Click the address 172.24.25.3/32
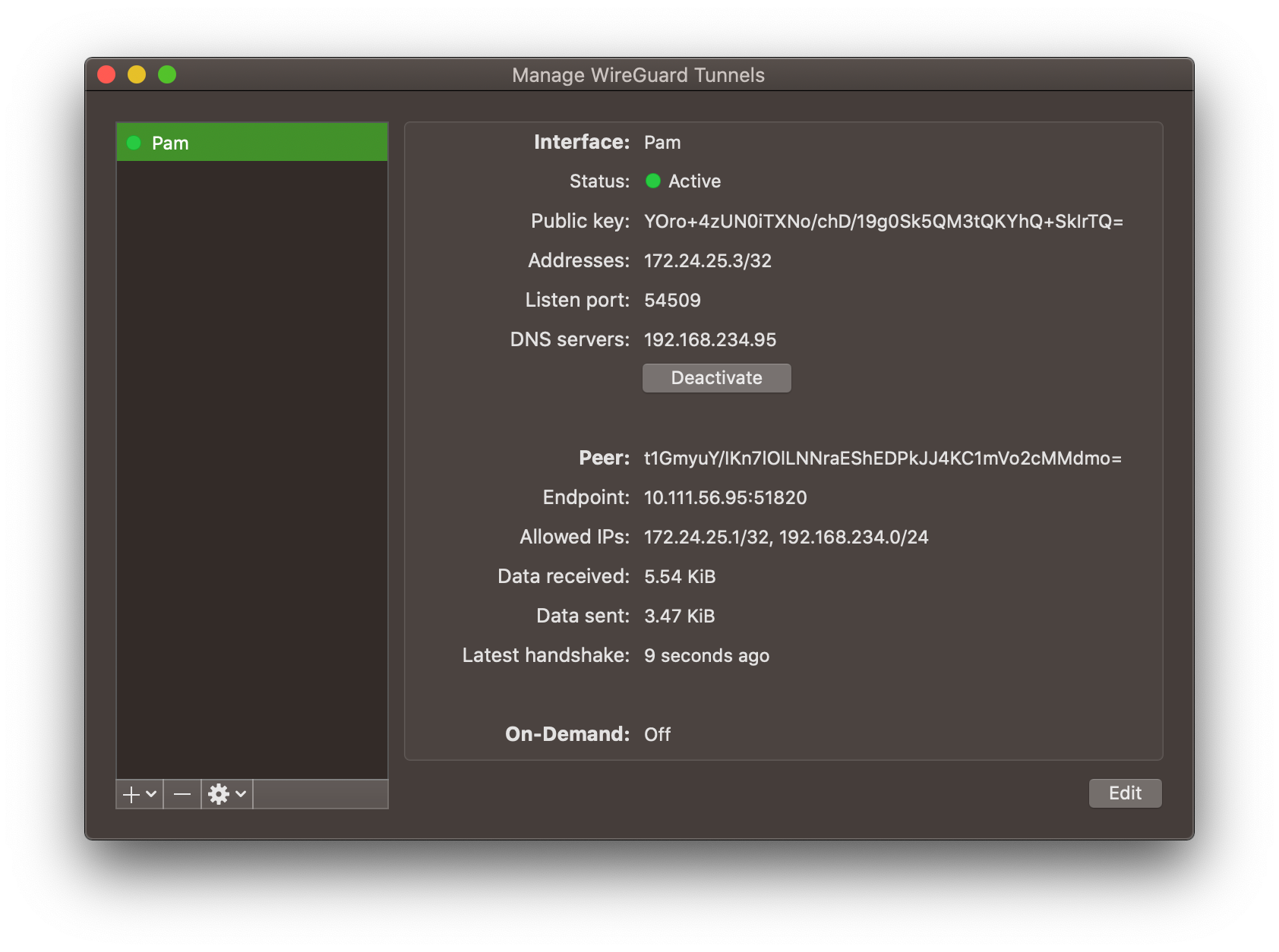This screenshot has width=1279, height=952. pos(708,260)
